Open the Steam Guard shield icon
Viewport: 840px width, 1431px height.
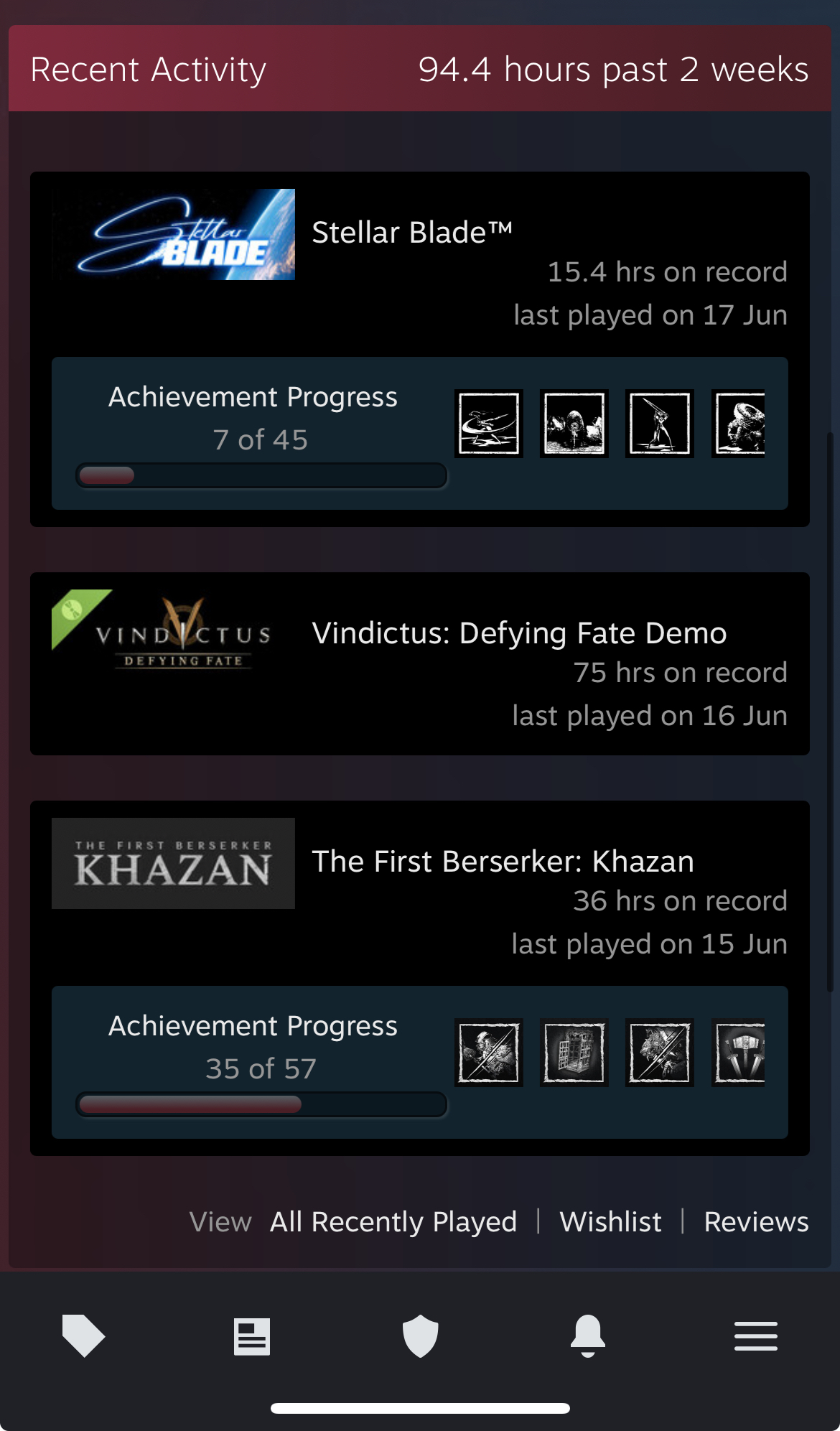coord(420,1336)
